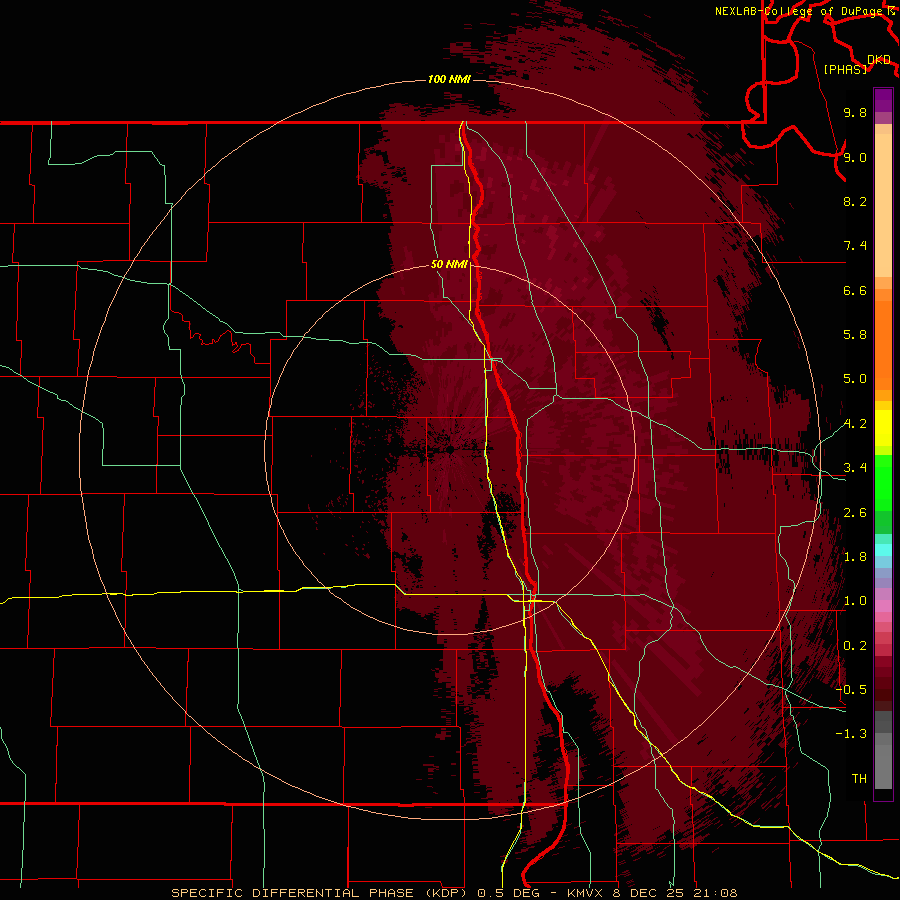Click the TH label on the color scale
Screen dimensions: 900x900
coord(859,779)
